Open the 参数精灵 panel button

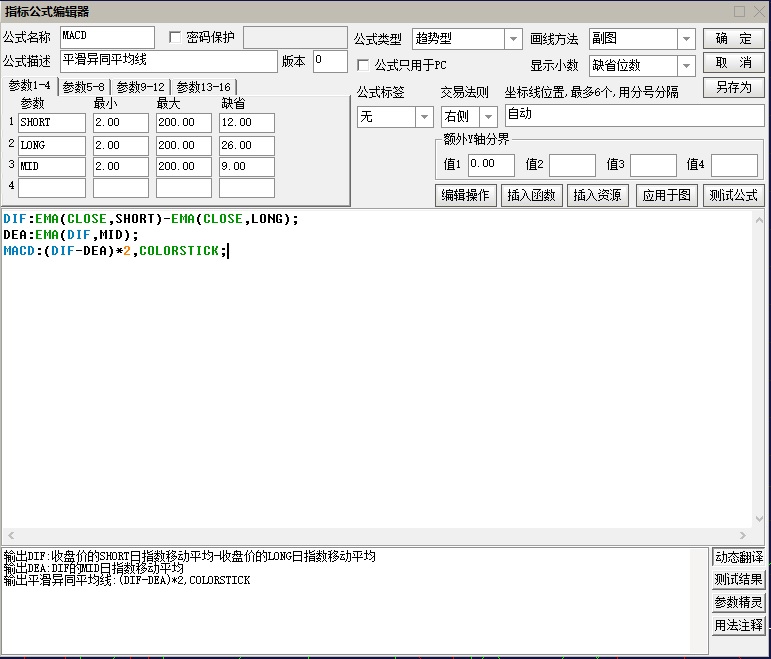(x=738, y=603)
